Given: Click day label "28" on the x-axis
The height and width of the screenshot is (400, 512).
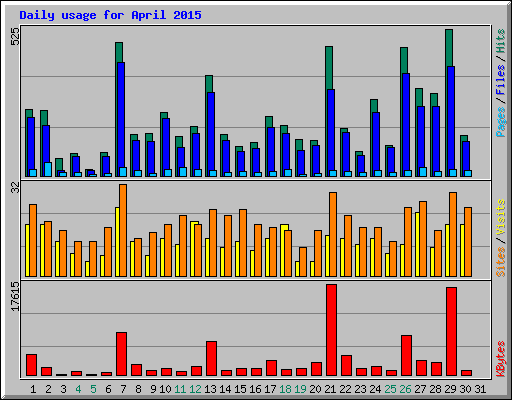Looking at the screenshot, I should pos(435,389).
